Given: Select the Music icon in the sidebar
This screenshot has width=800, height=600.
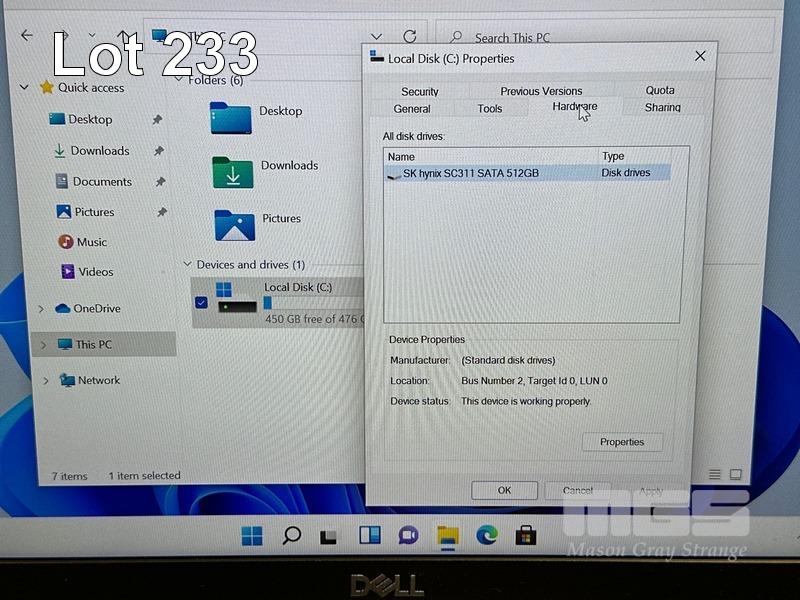Looking at the screenshot, I should coord(66,241).
